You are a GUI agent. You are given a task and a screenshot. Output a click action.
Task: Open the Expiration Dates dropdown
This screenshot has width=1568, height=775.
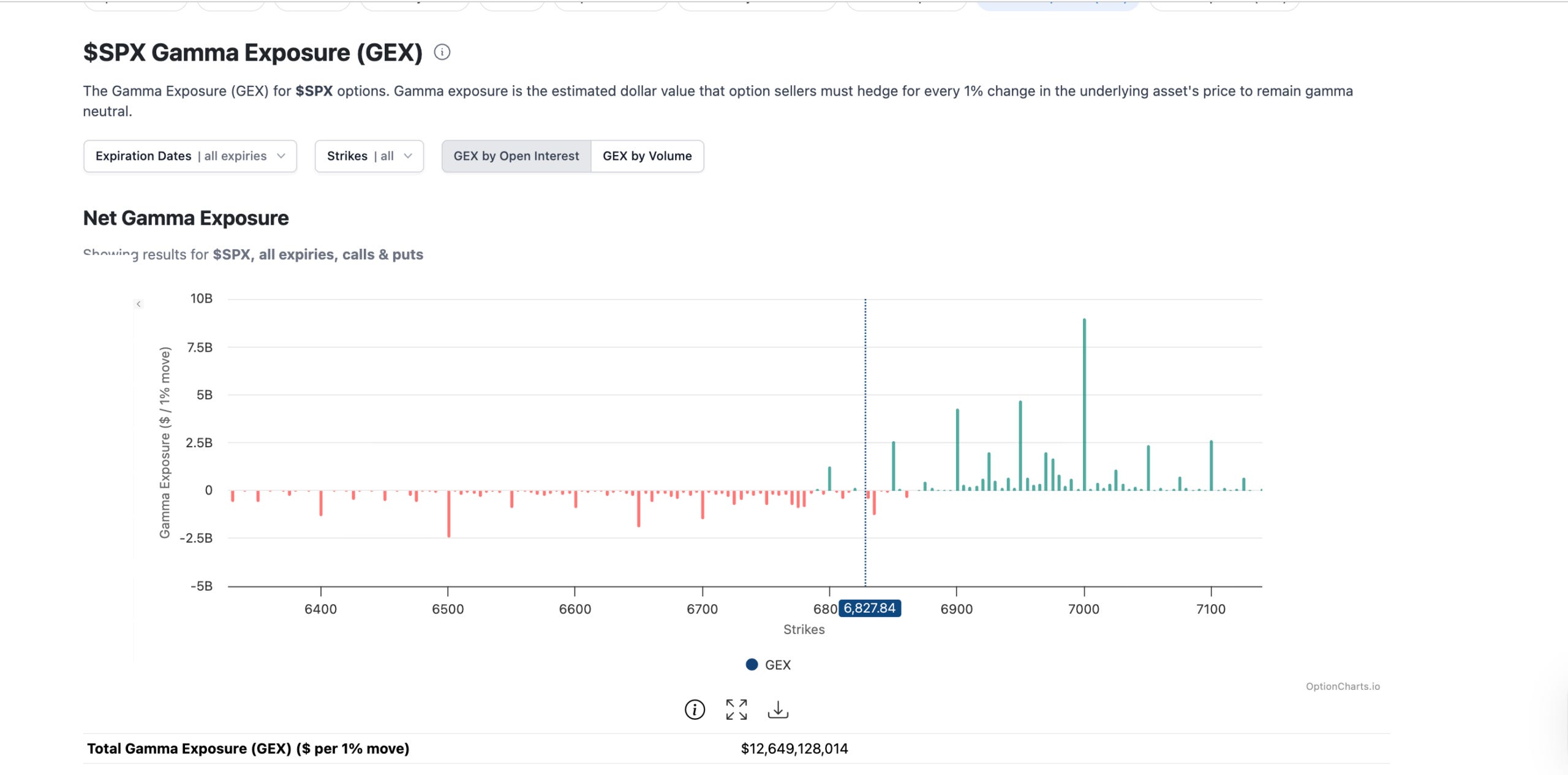coord(190,156)
